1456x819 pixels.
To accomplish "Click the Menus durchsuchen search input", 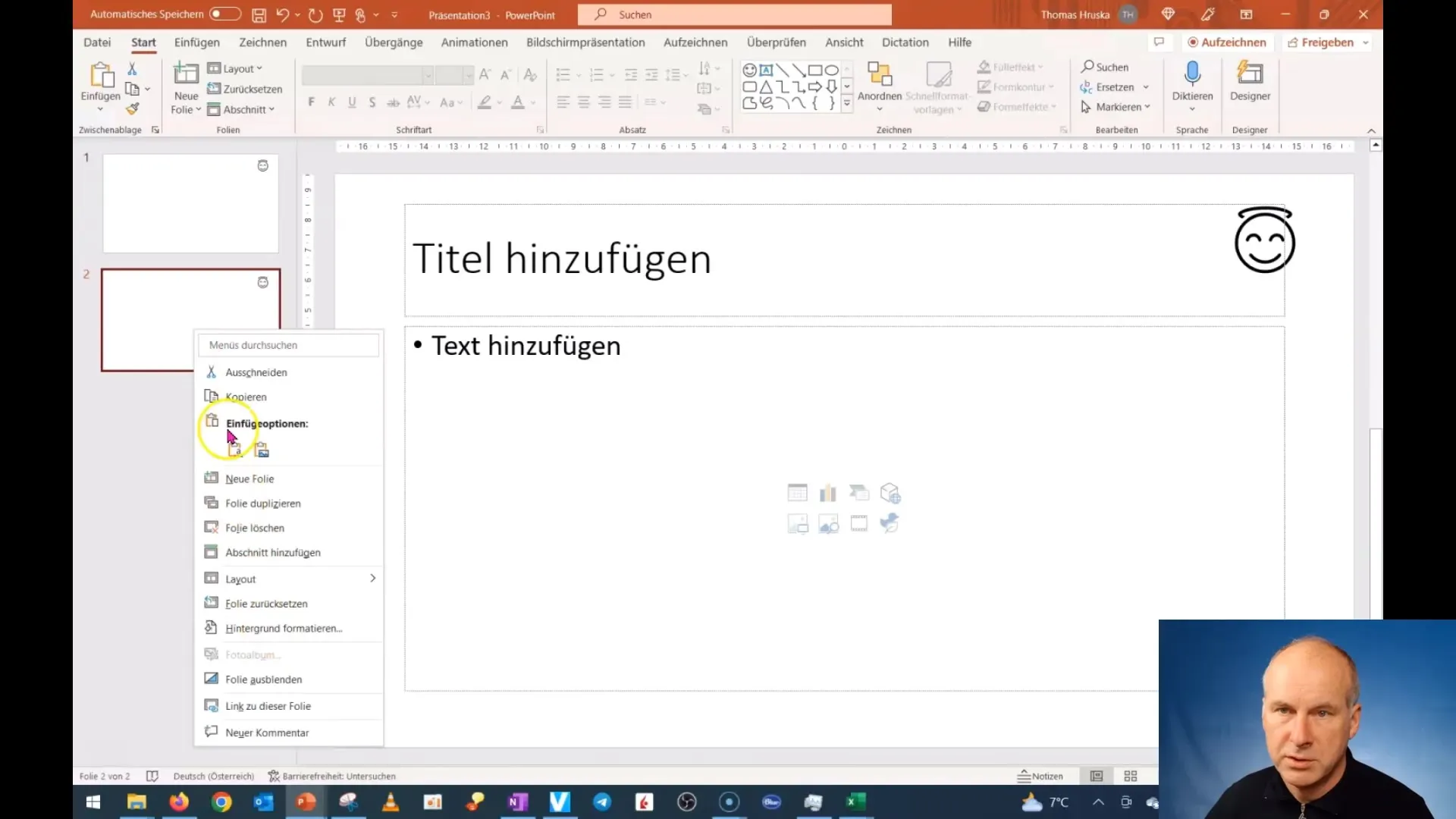I will pos(289,344).
